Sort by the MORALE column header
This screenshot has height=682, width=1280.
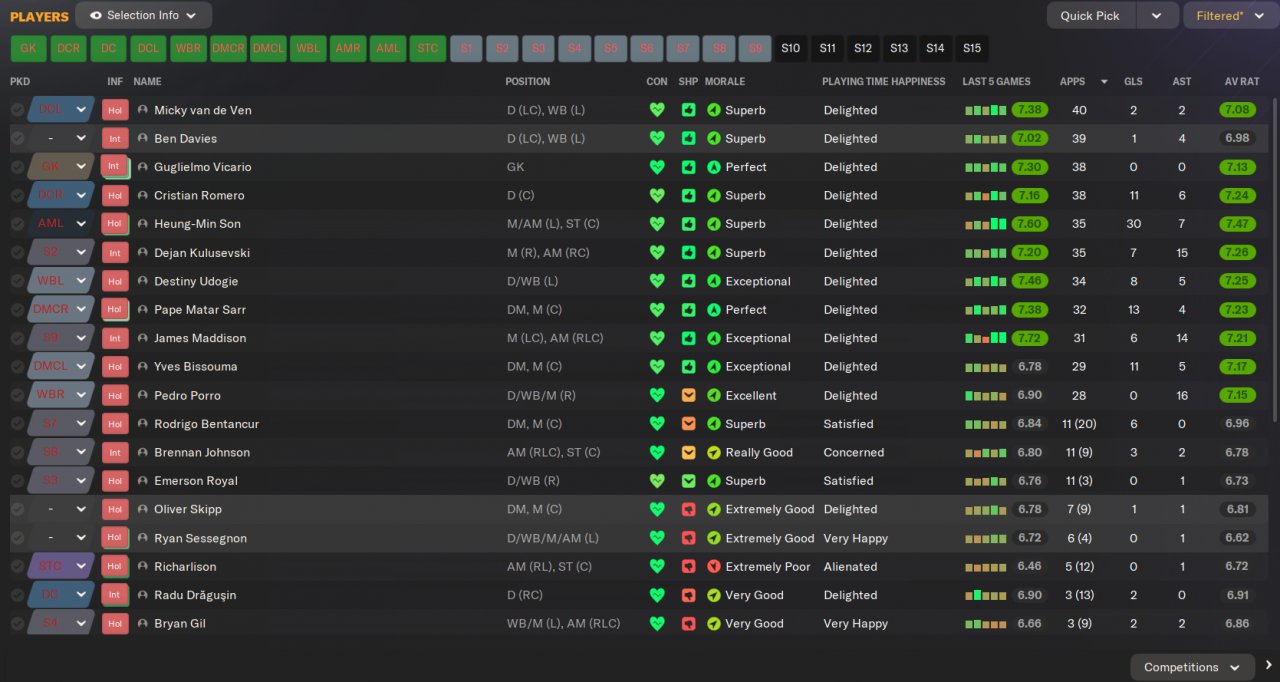725,82
